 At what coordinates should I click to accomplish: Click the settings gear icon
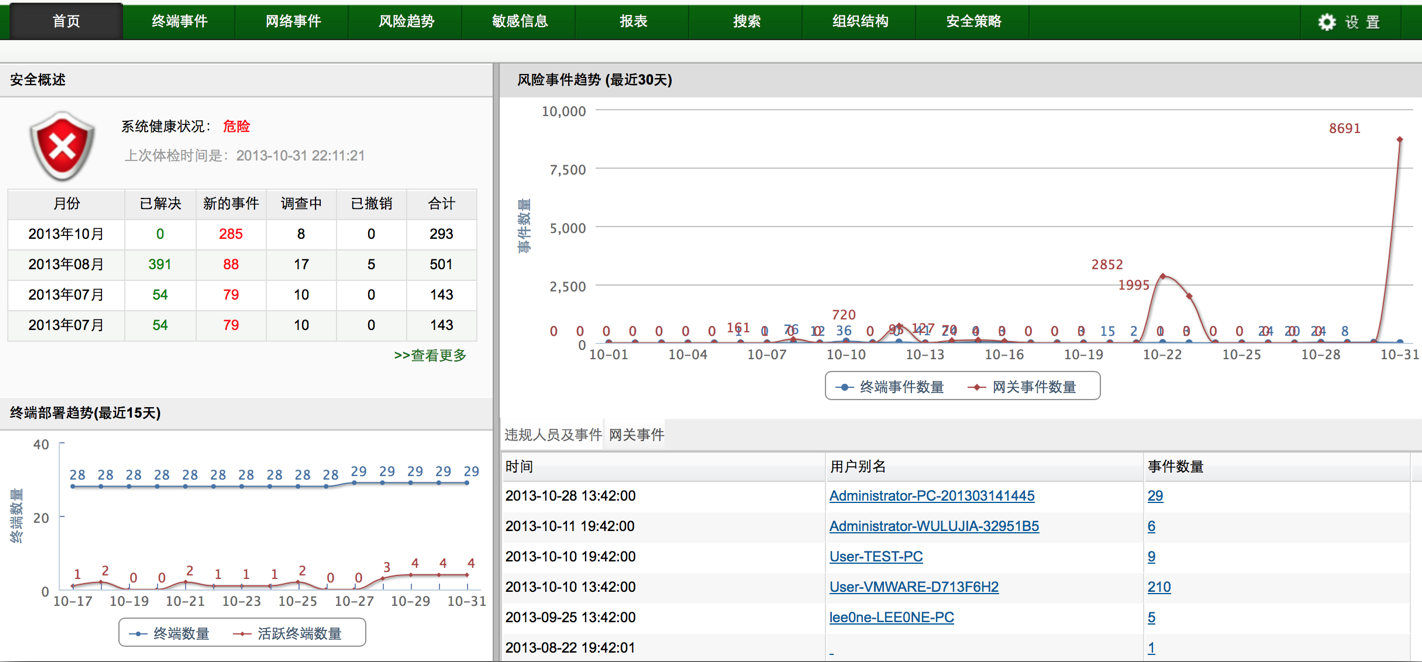click(x=1326, y=22)
